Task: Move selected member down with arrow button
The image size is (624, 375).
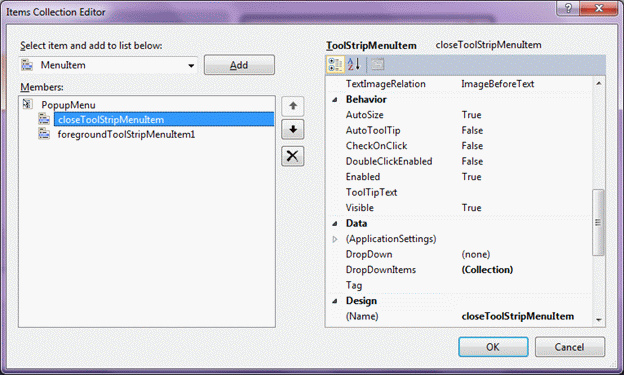Action: pyautogui.click(x=292, y=129)
